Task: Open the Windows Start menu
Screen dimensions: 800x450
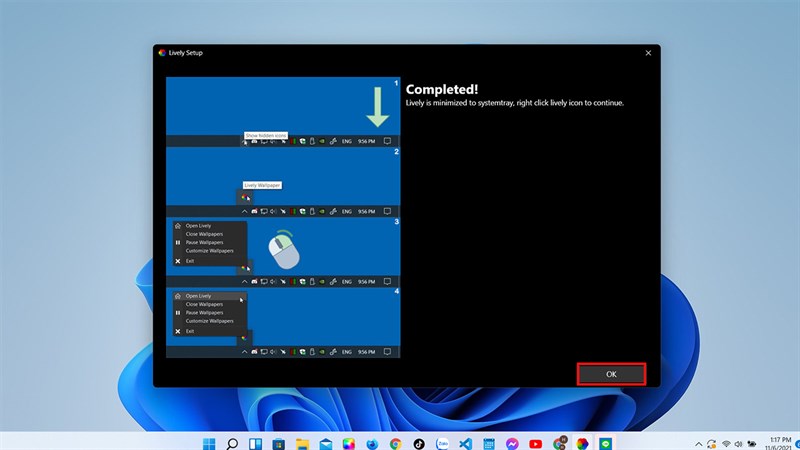Action: click(208, 442)
